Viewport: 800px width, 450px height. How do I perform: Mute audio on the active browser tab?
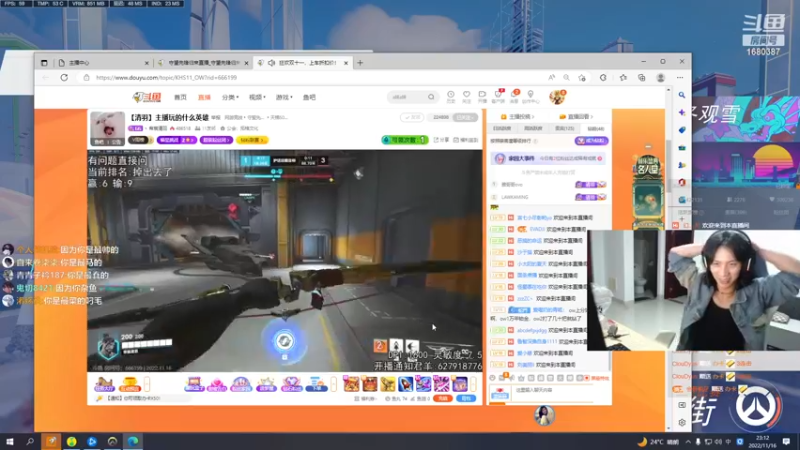click(x=271, y=63)
